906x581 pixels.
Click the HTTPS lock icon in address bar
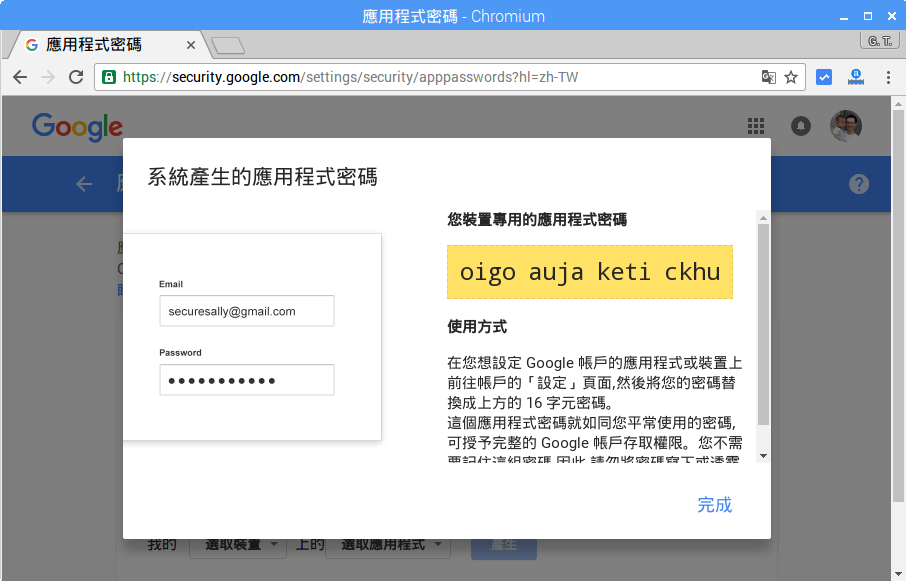pos(109,75)
